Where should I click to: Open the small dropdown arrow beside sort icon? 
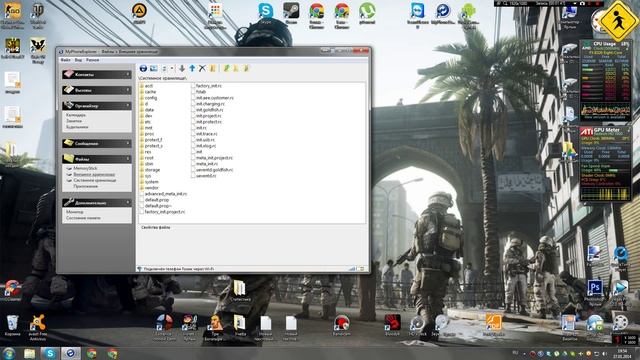pos(172,69)
